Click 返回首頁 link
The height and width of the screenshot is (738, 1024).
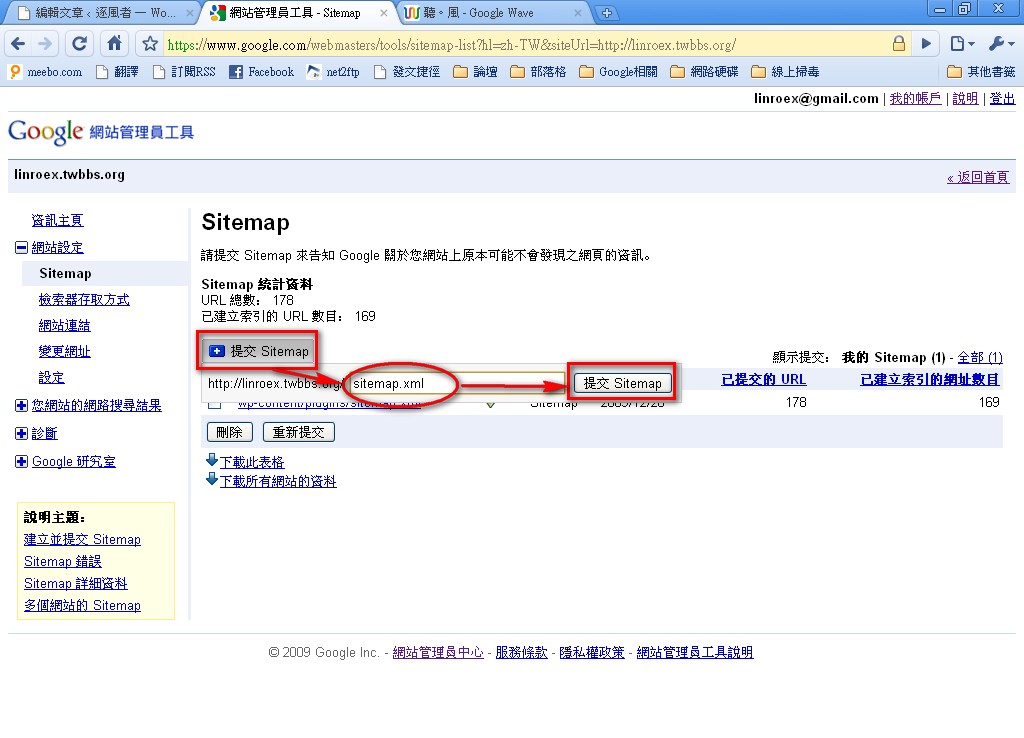978,177
